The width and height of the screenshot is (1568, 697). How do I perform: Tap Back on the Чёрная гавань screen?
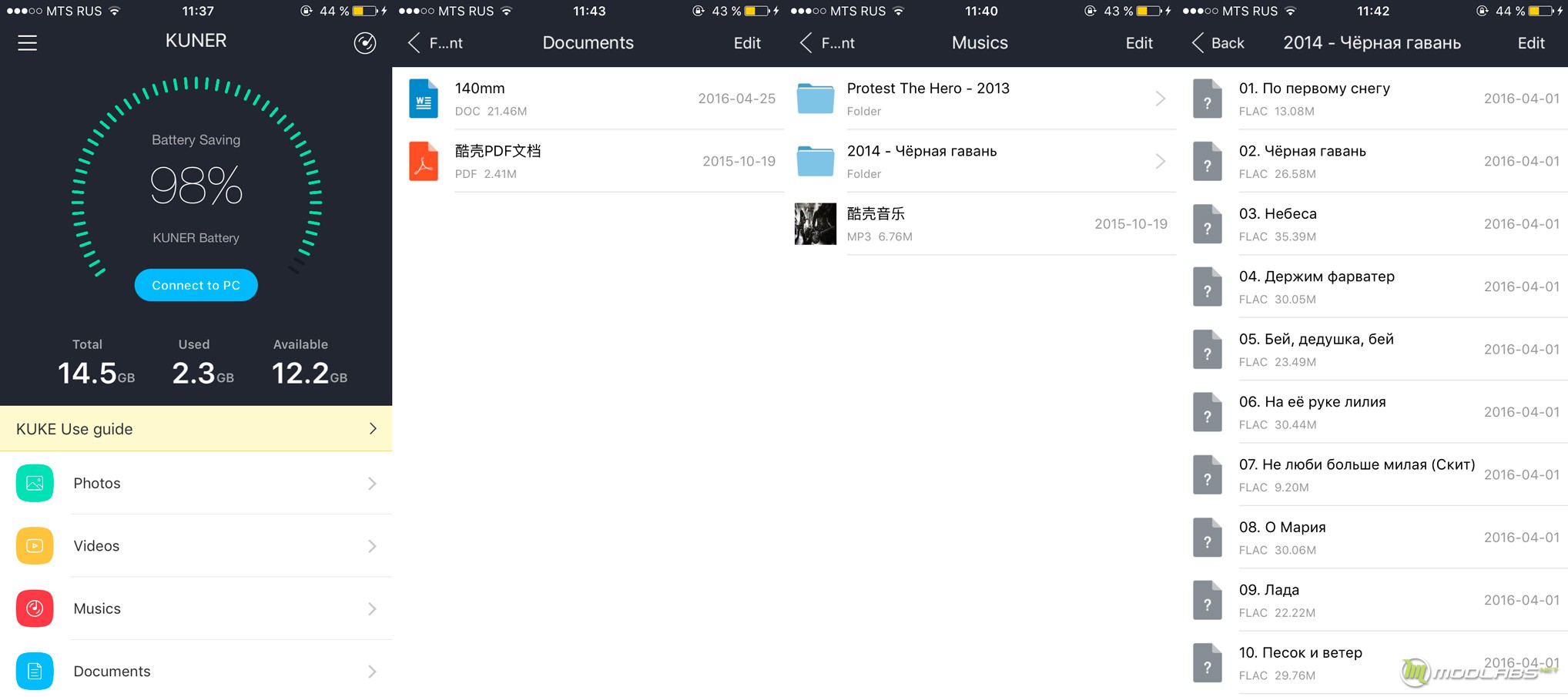point(1218,43)
